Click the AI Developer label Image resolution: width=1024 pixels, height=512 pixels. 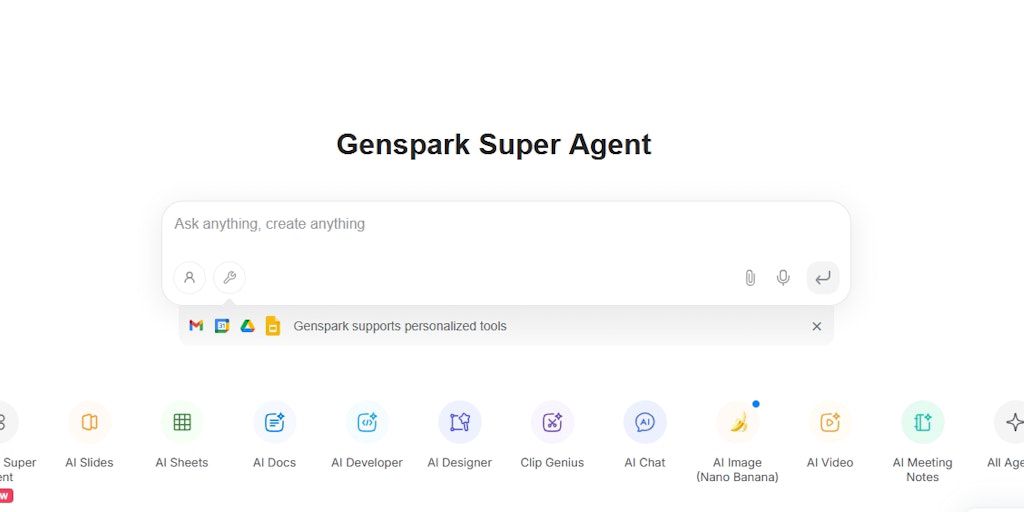click(367, 462)
